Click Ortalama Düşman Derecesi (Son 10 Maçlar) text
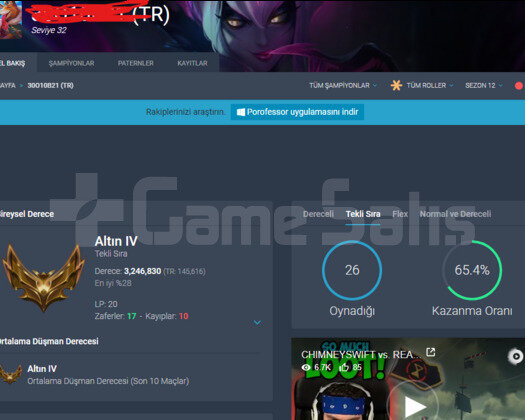This screenshot has width=525, height=420. [x=108, y=381]
